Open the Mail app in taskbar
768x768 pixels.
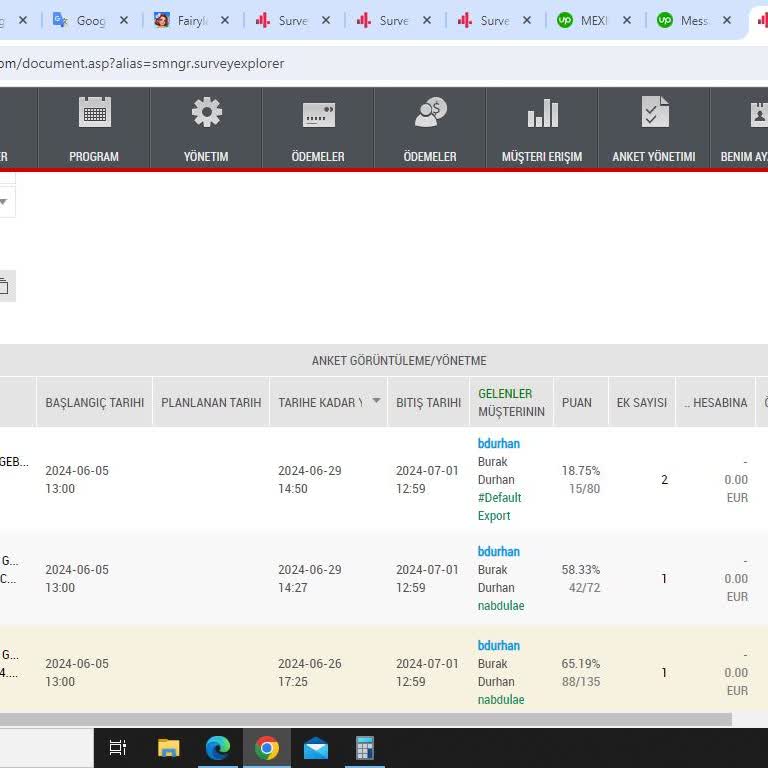(x=316, y=748)
